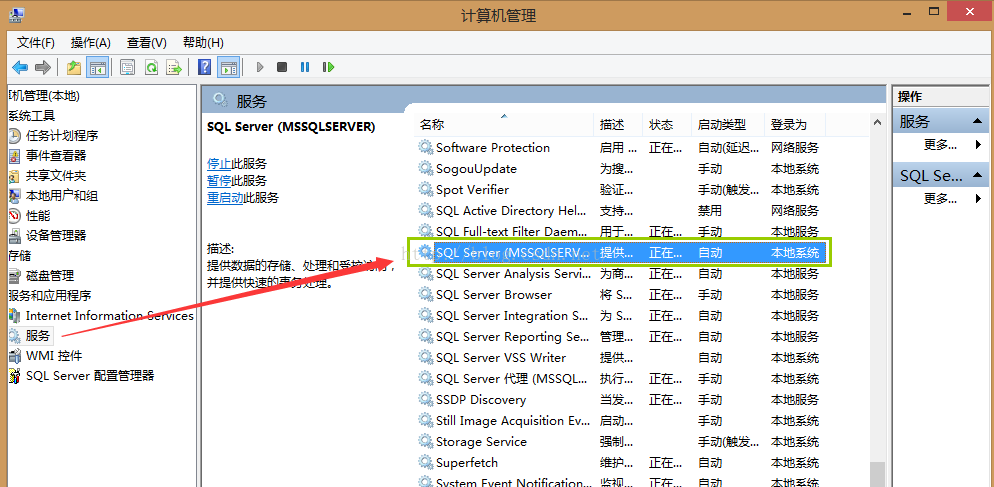Sort services by the 名称 column header
This screenshot has height=487, width=994.
(432, 125)
